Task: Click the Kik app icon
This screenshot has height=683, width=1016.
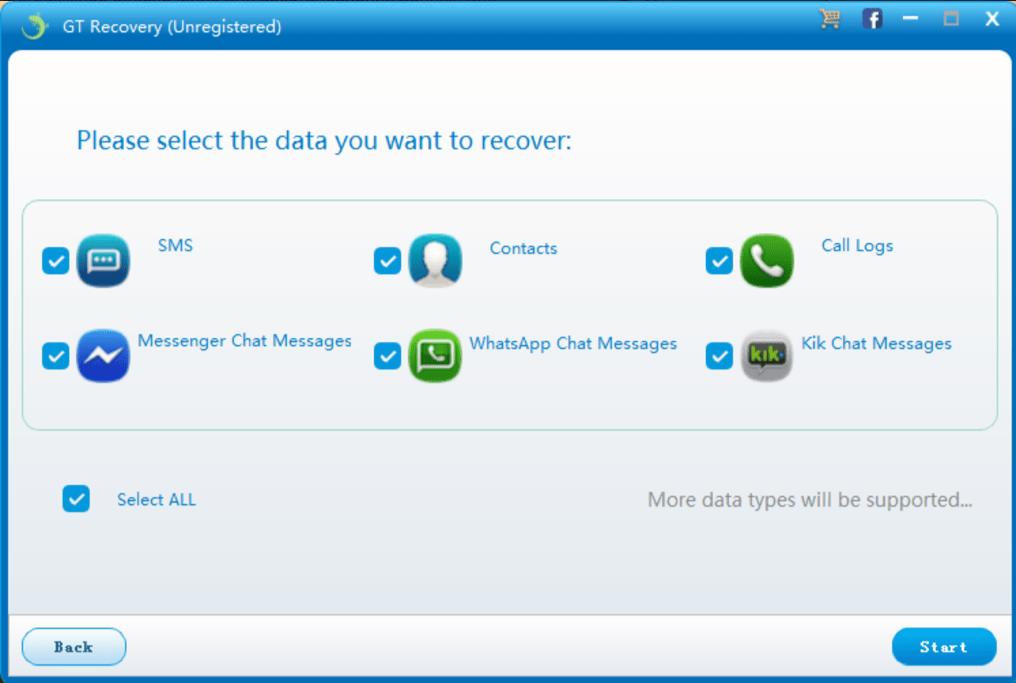Action: 767,356
